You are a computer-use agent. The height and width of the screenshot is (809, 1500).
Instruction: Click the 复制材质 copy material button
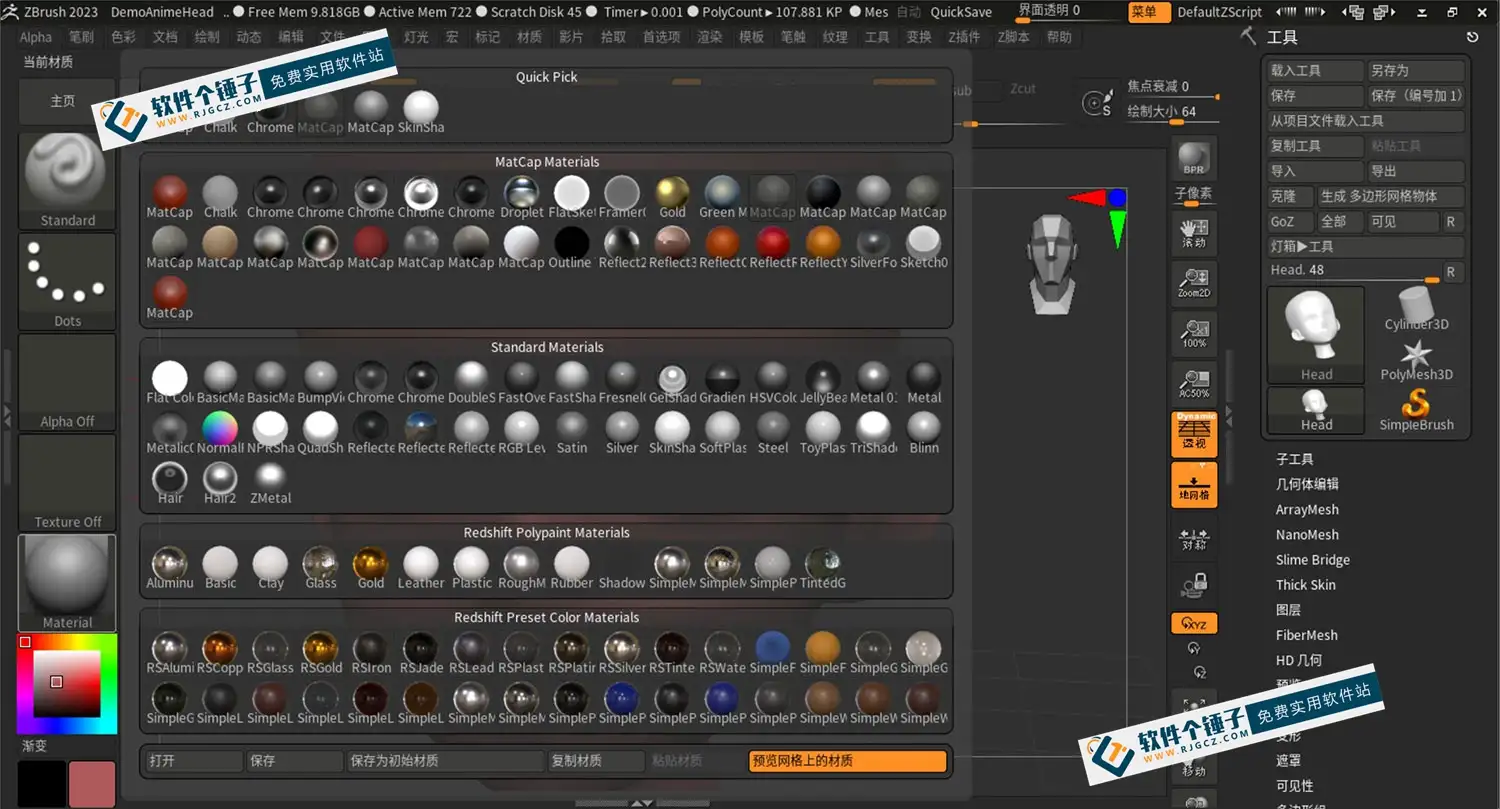(596, 761)
